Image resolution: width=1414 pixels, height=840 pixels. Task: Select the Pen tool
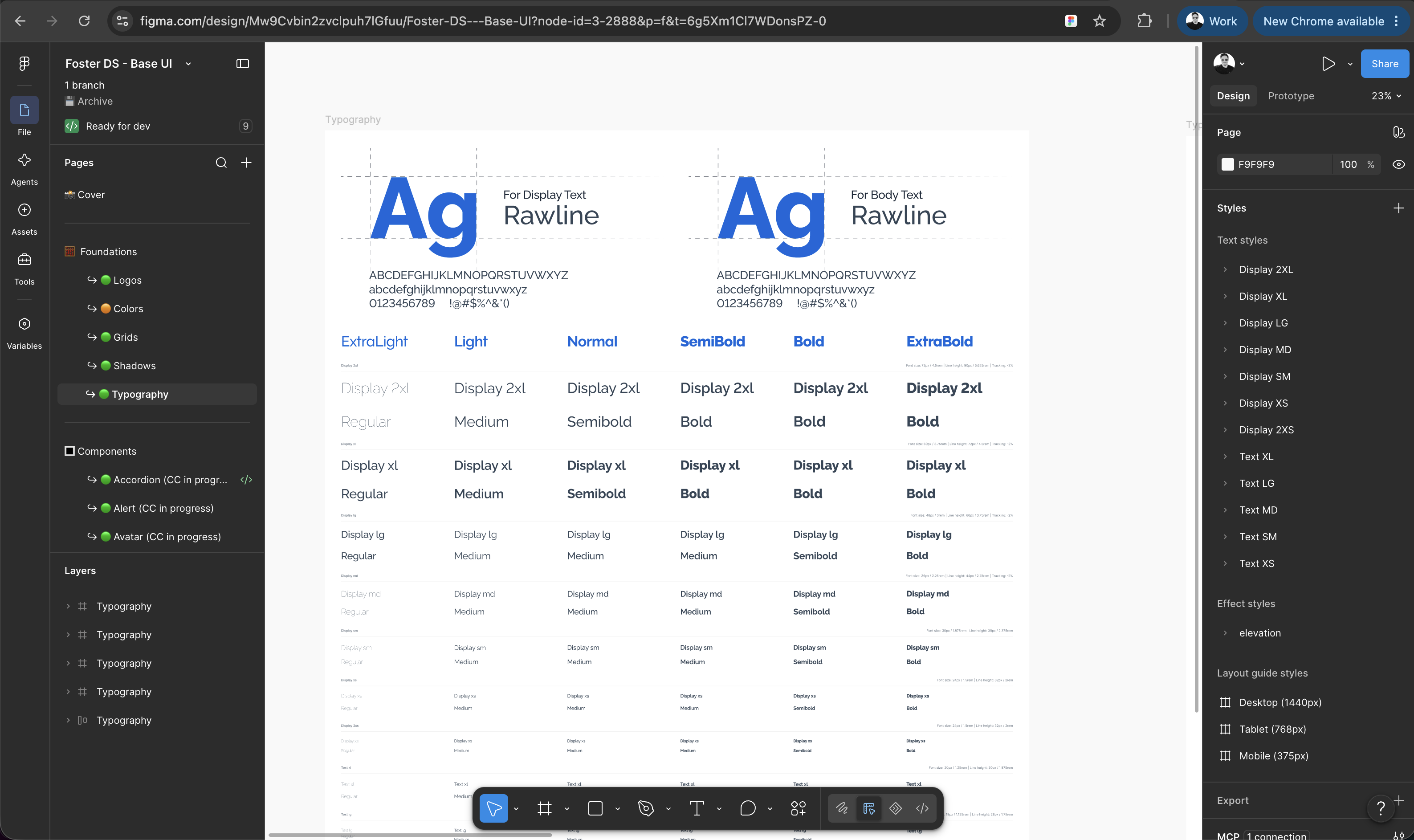point(646,808)
